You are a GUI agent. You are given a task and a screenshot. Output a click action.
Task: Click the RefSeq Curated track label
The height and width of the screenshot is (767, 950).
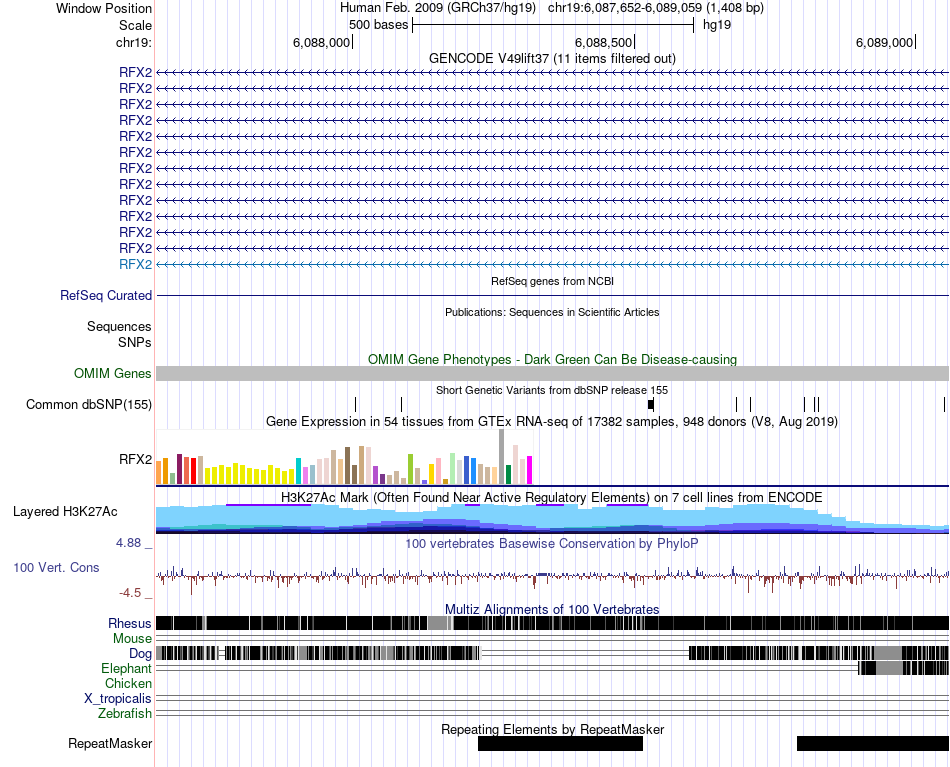point(106,296)
